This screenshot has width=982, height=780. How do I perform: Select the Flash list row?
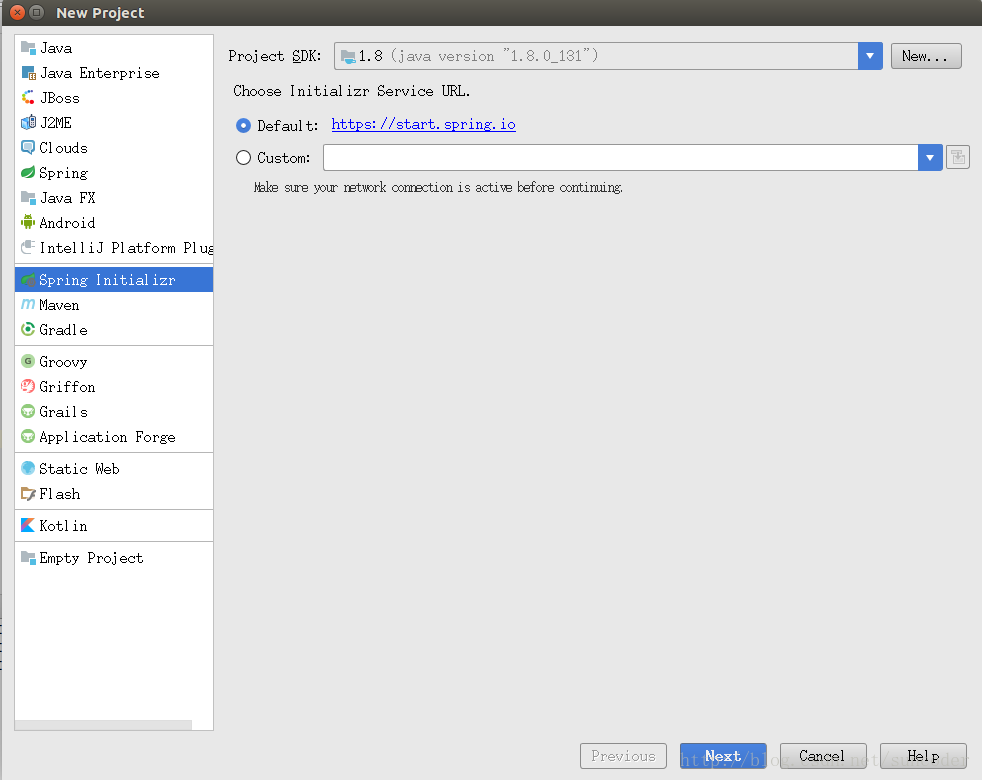114,494
